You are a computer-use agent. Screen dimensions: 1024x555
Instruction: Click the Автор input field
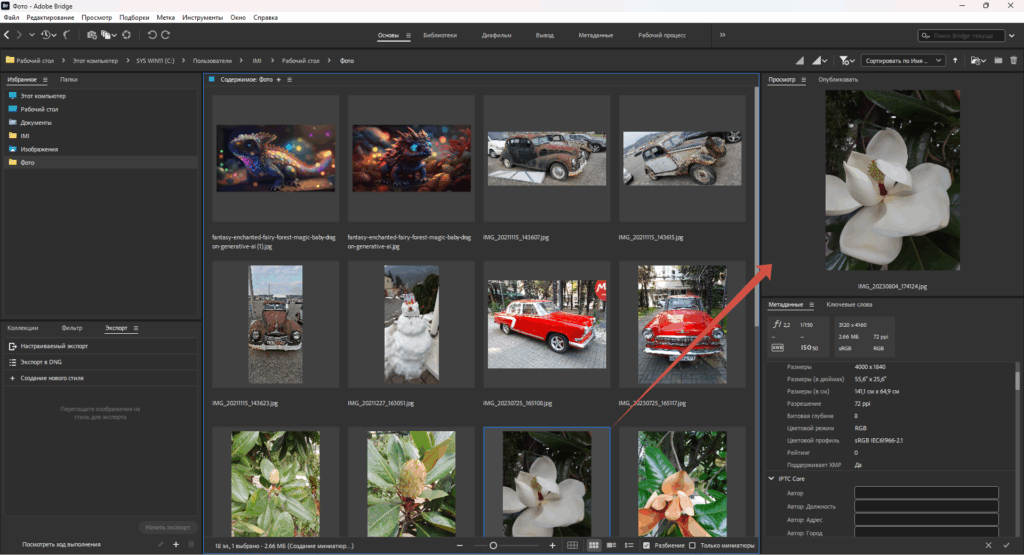click(926, 493)
